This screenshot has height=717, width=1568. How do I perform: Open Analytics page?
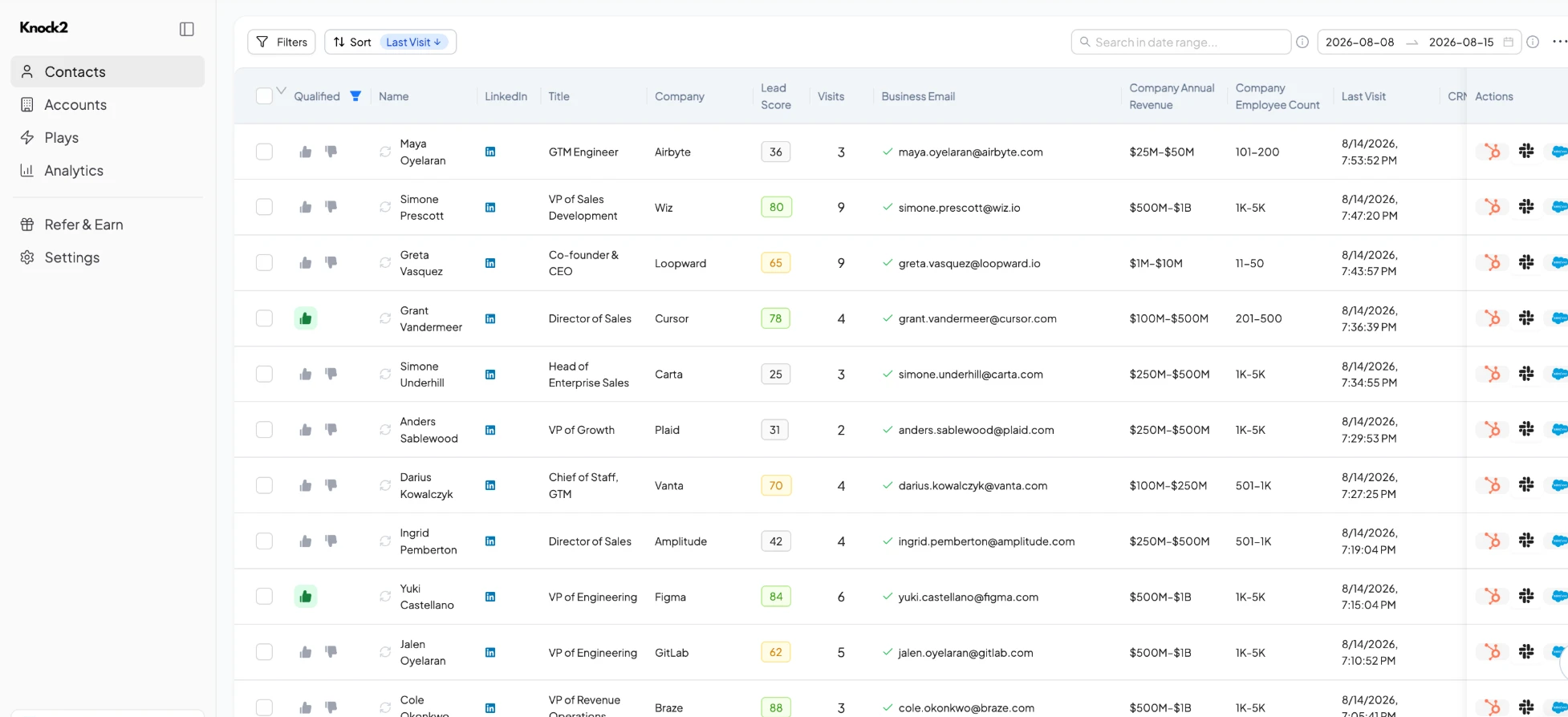point(108,170)
